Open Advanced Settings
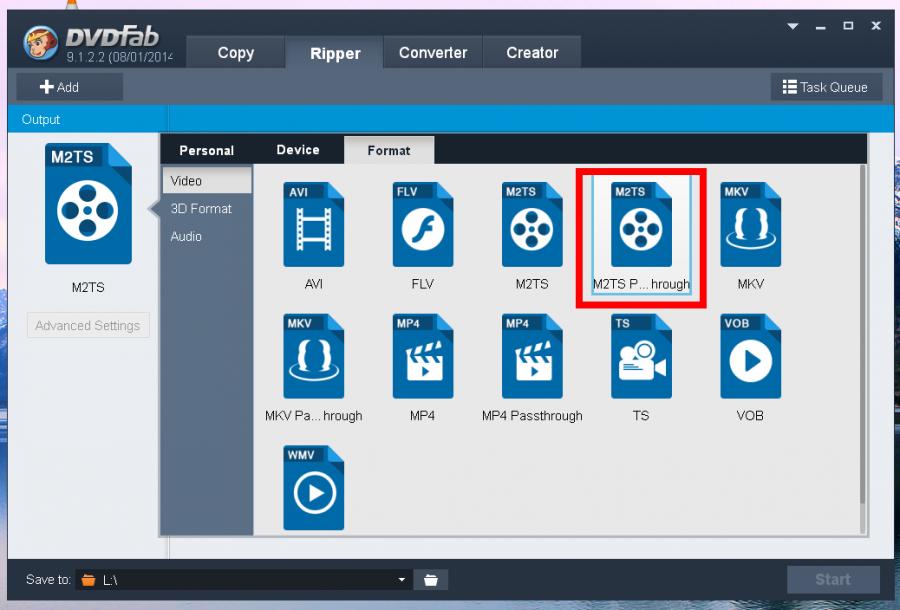The width and height of the screenshot is (900, 610). tap(88, 325)
